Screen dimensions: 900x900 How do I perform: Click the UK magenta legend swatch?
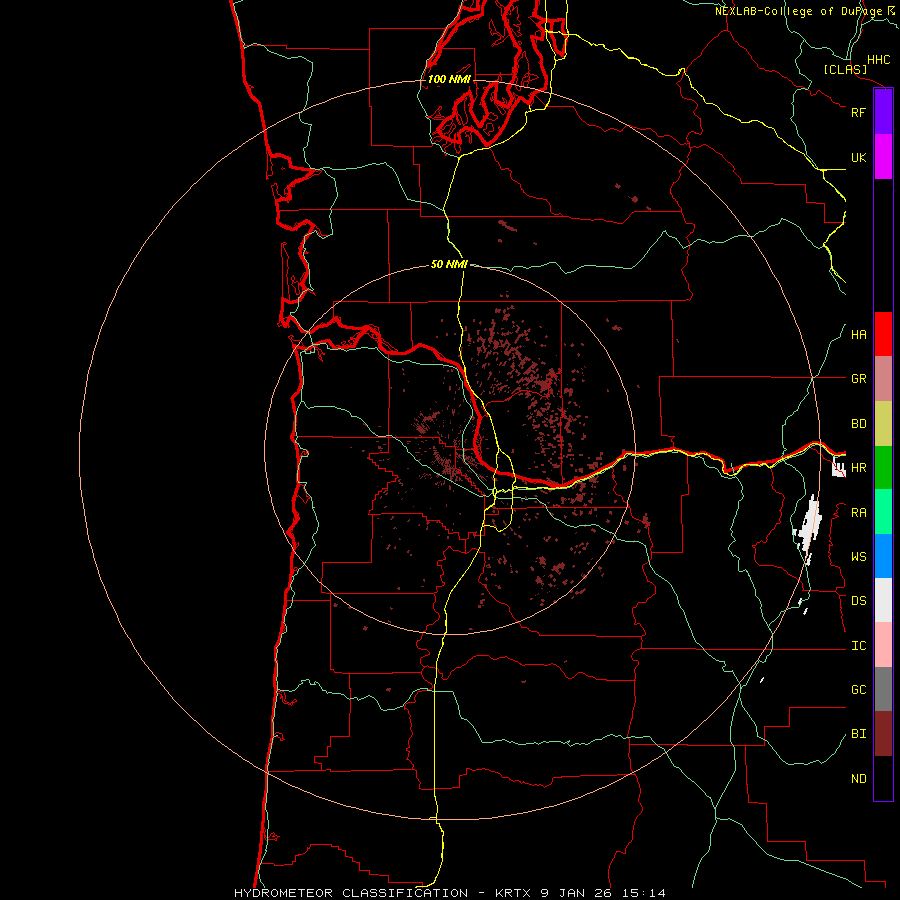pyautogui.click(x=883, y=157)
